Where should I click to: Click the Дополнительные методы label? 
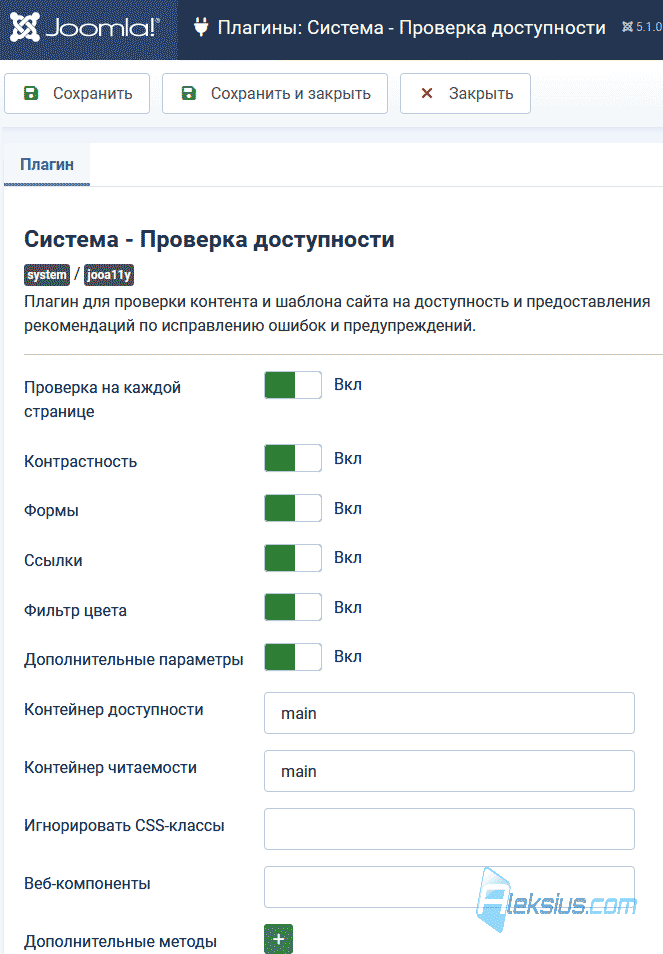coord(120,942)
